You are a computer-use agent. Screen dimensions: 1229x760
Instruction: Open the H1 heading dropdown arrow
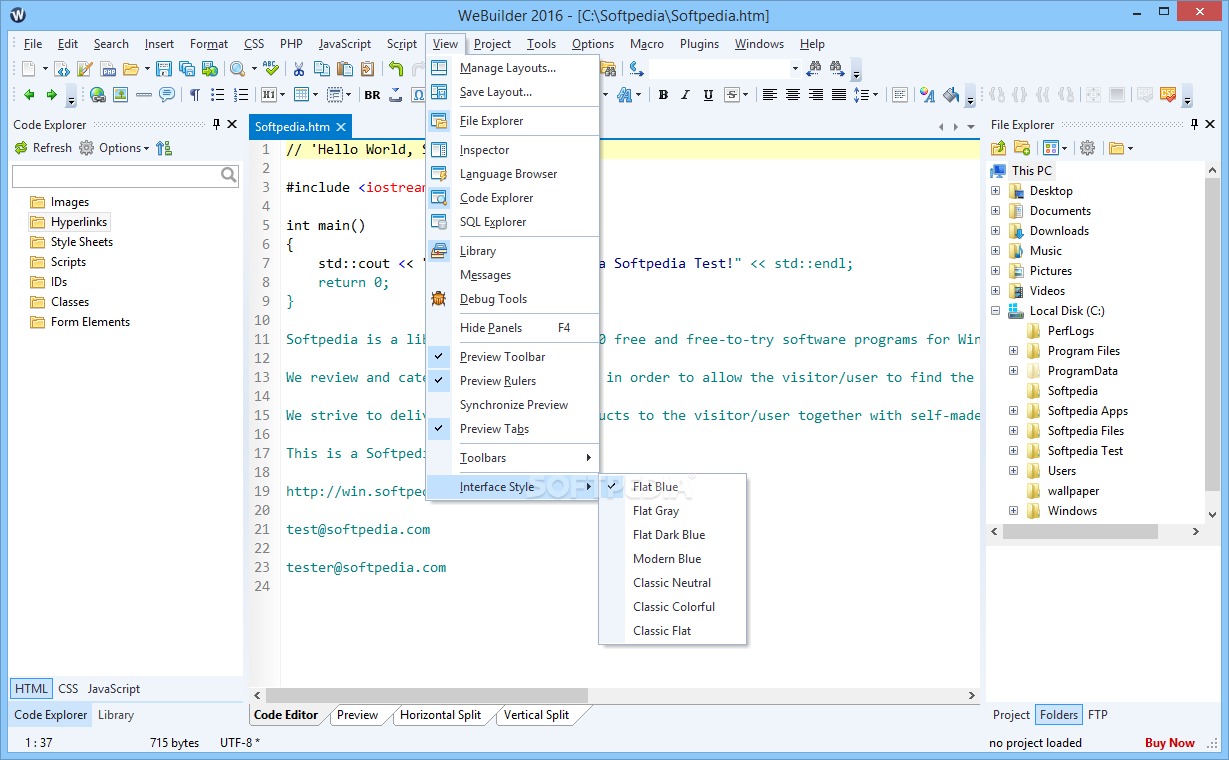282,95
